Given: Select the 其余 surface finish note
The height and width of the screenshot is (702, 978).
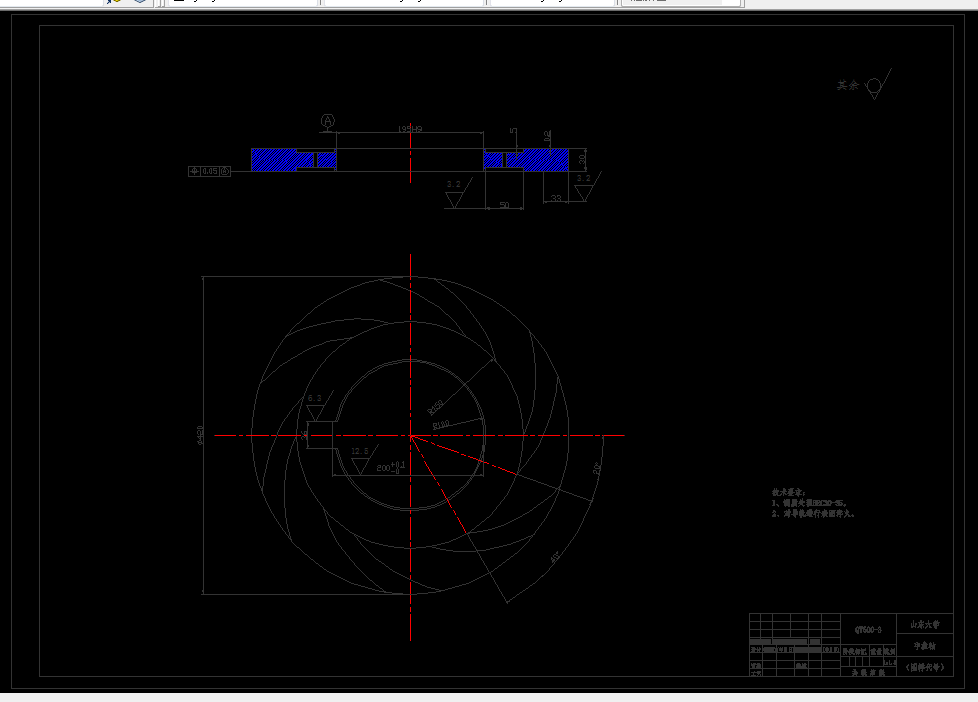Looking at the screenshot, I should 848,85.
